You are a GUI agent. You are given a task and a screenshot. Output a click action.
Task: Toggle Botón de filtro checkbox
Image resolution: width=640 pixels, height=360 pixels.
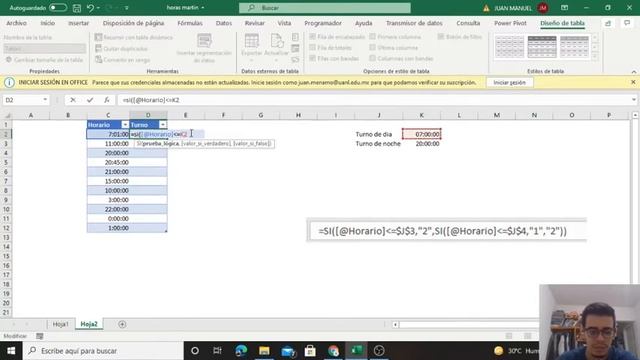point(440,37)
